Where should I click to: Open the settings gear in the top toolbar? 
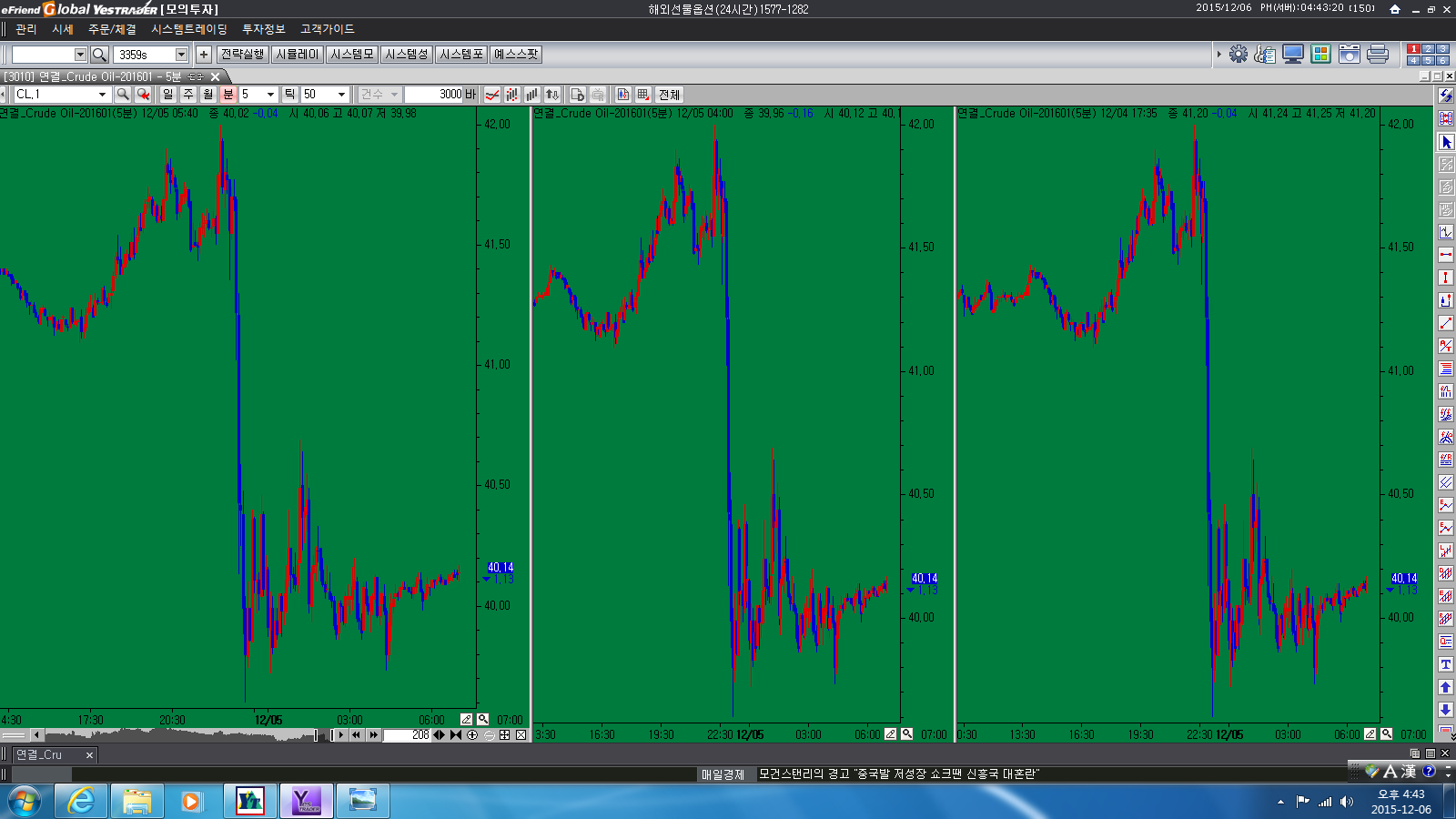(1239, 55)
